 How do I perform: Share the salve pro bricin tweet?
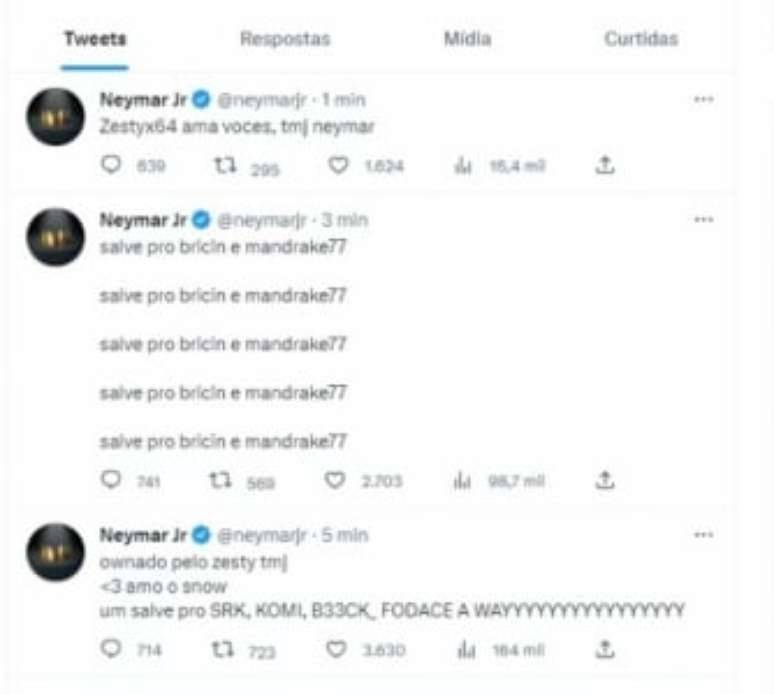coord(605,480)
